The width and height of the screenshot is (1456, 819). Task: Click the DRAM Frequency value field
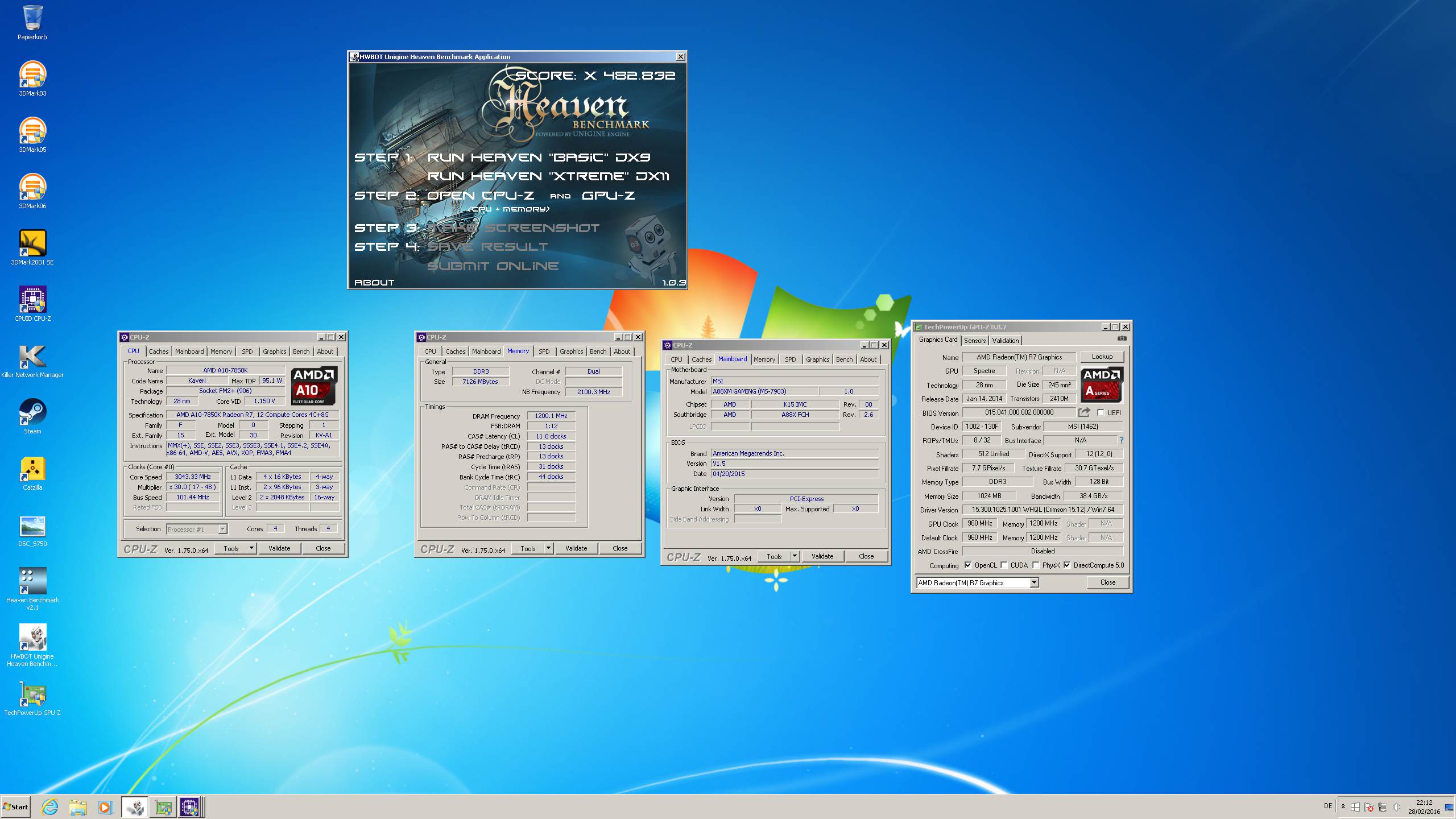tap(551, 416)
